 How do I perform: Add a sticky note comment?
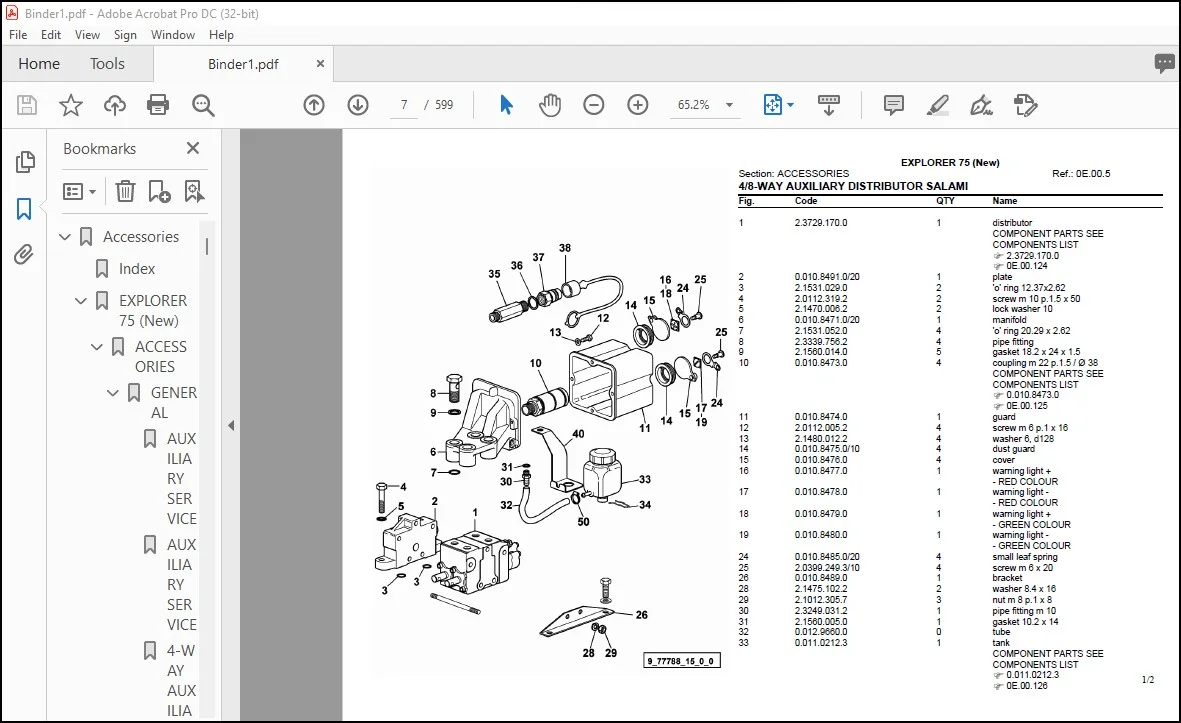tap(893, 105)
